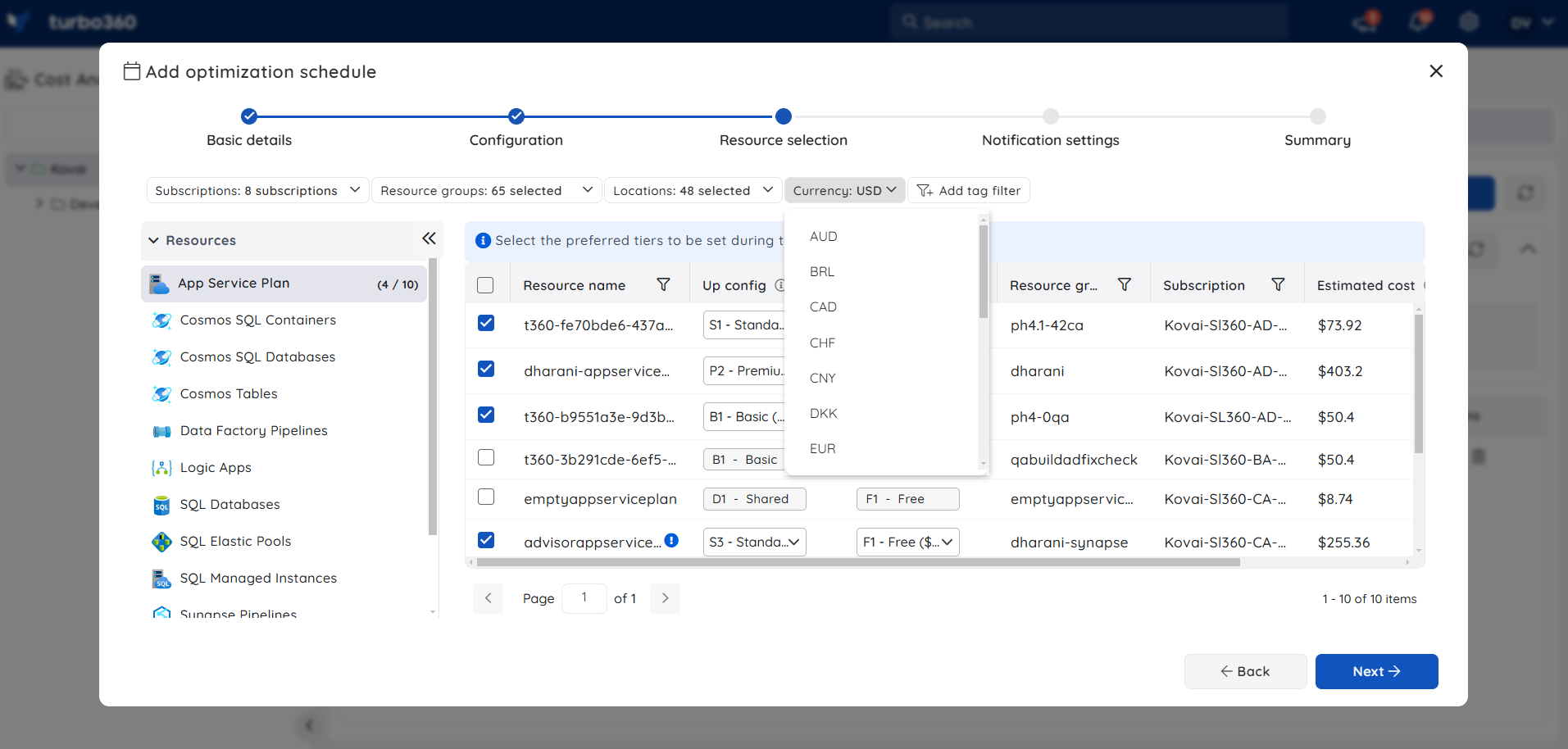Viewport: 1568px width, 749px height.
Task: Select Cosmos Tables icon
Action: click(162, 394)
